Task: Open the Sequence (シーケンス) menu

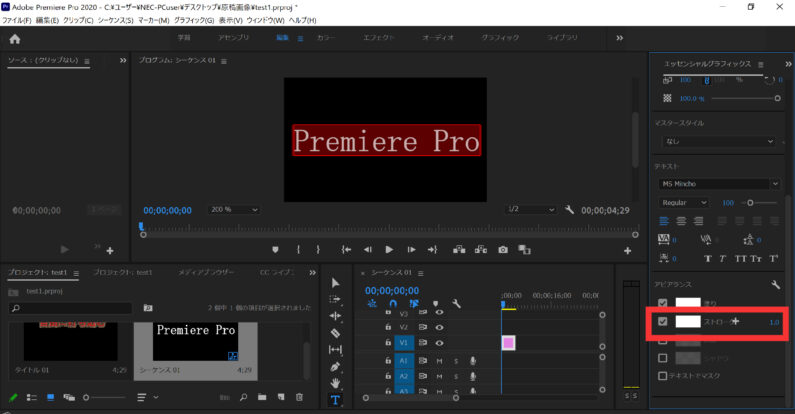Action: (x=114, y=20)
